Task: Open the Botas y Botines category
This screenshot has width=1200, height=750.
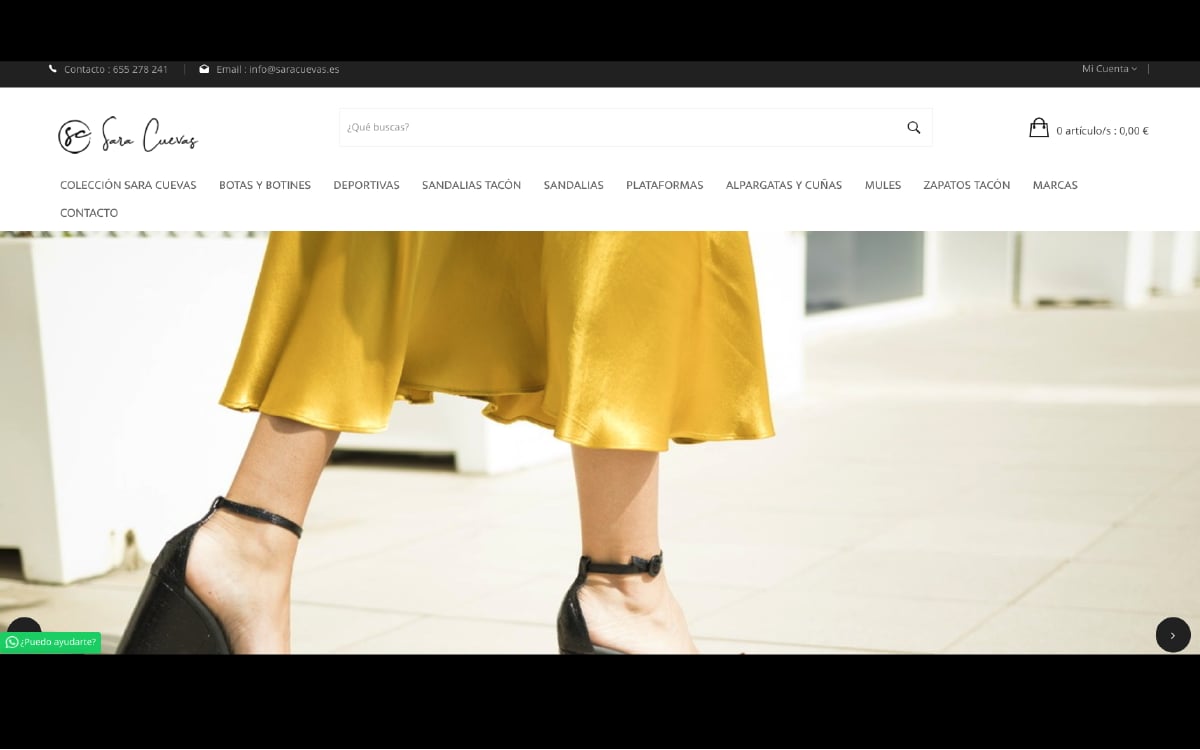Action: point(265,185)
